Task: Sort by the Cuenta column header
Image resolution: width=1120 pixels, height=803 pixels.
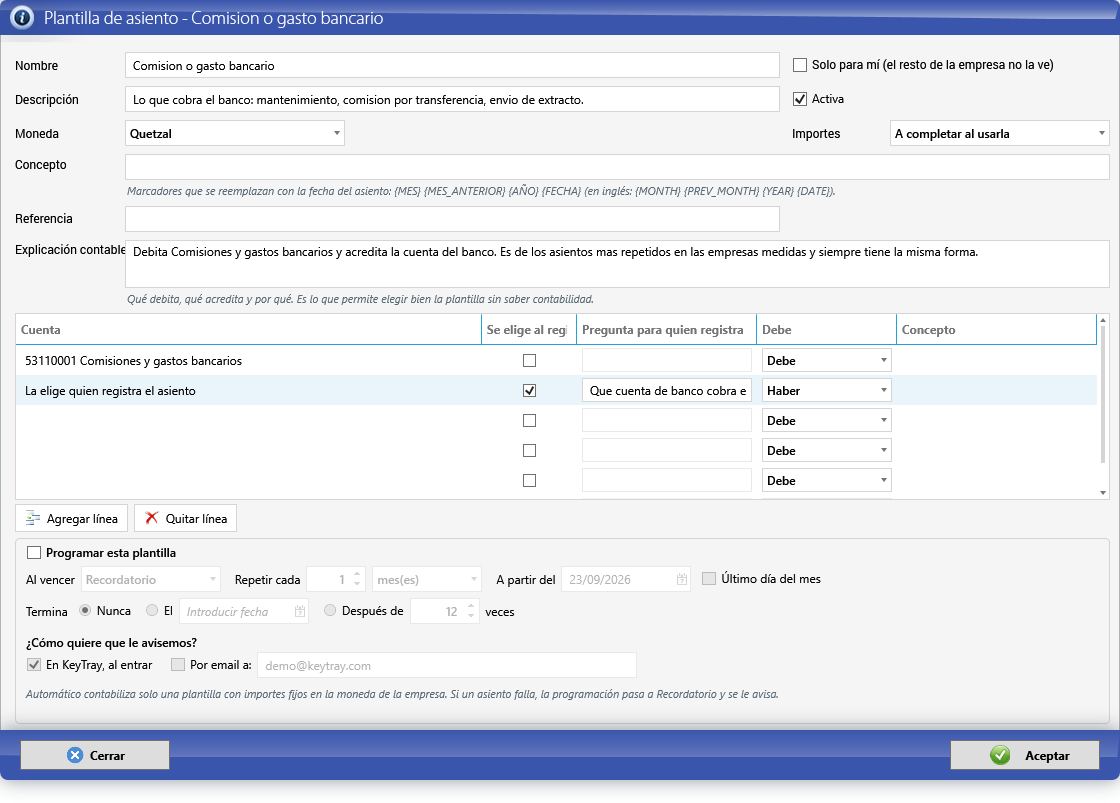Action: click(x=249, y=329)
